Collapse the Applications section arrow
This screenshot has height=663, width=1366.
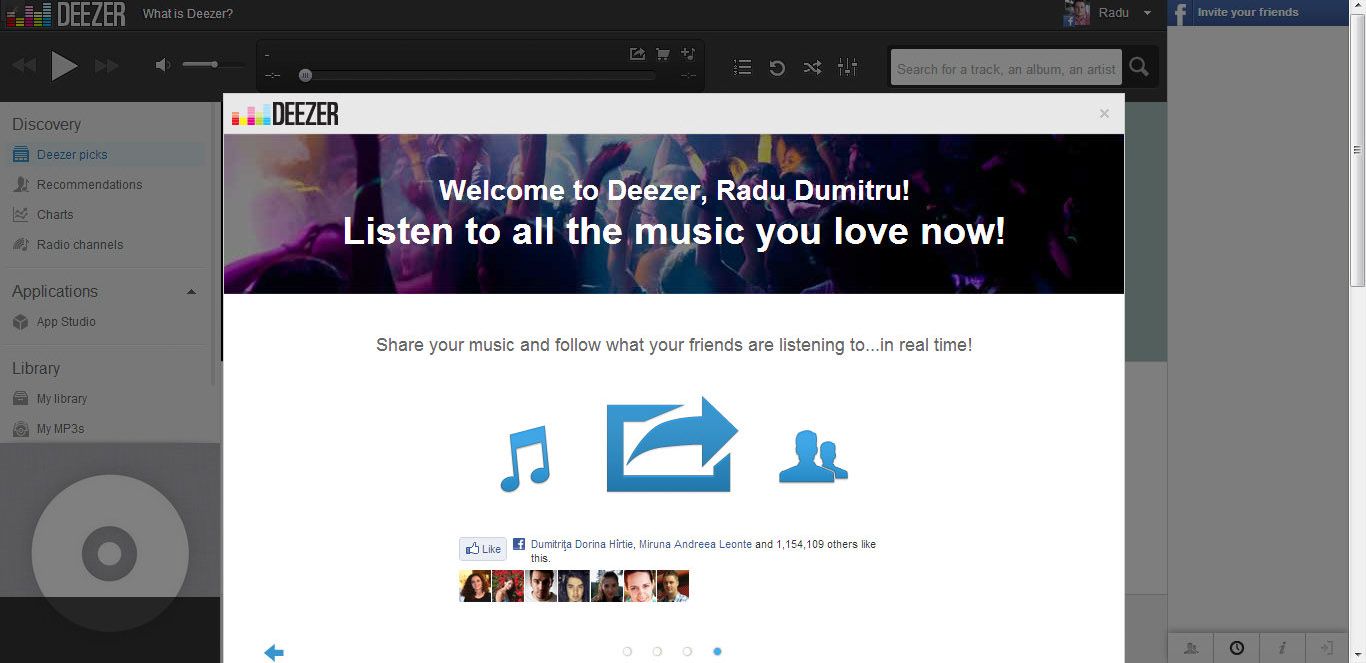point(192,292)
